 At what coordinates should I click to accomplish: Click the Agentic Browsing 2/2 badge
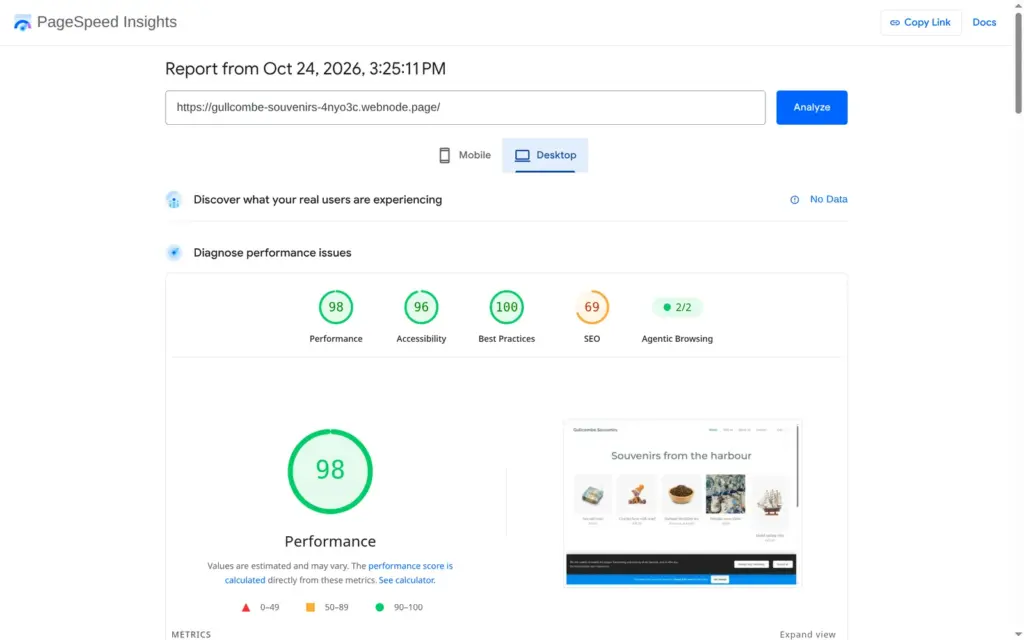click(x=677, y=307)
